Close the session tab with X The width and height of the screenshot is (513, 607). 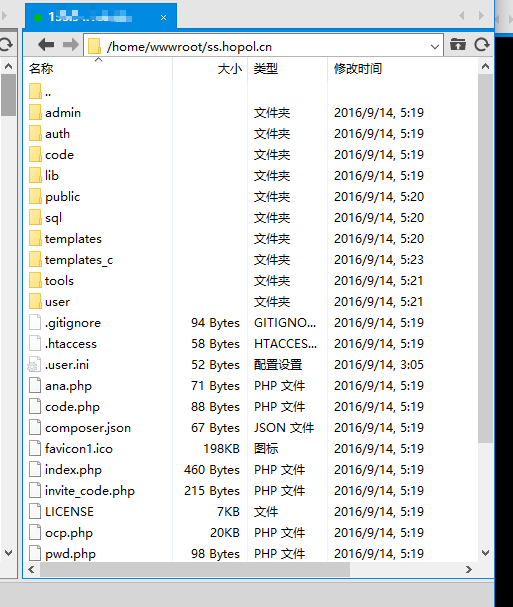click(x=163, y=17)
